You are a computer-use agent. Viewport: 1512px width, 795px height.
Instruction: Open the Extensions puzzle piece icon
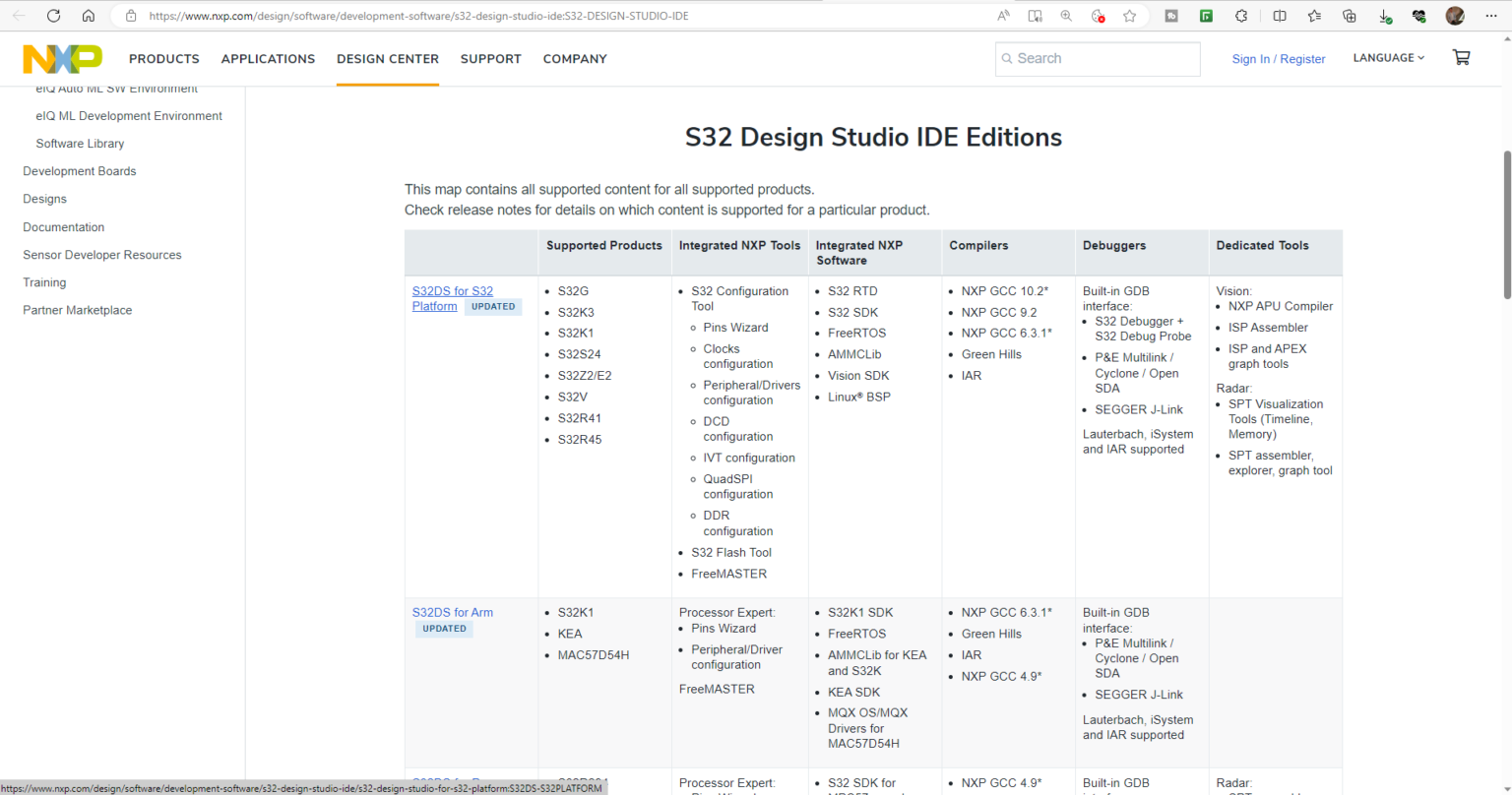pos(1241,16)
